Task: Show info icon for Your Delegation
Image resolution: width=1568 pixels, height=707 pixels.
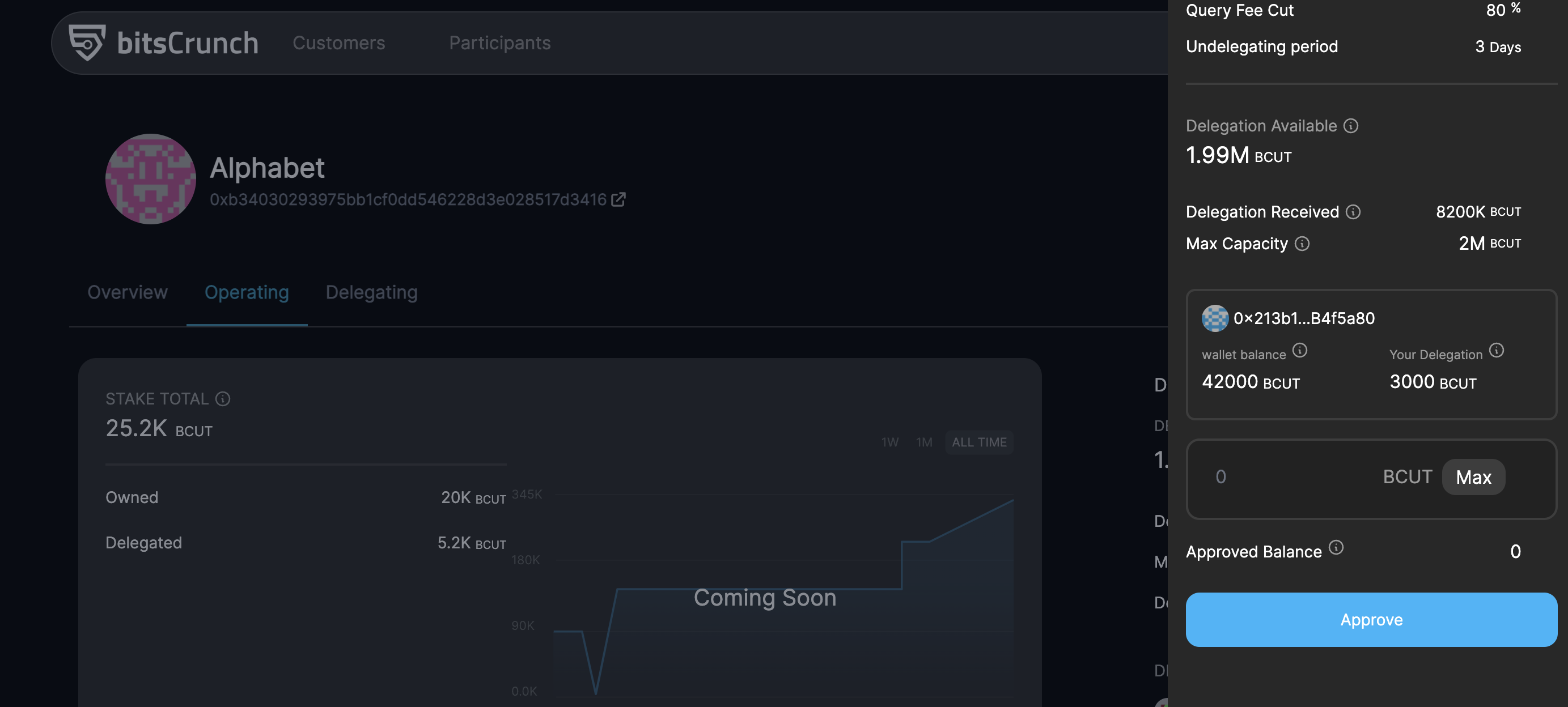Action: 1497,351
